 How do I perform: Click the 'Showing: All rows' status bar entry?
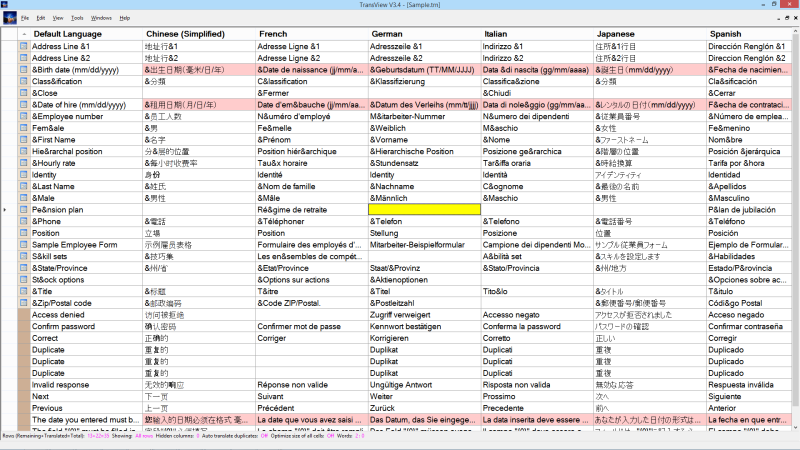pyautogui.click(x=132, y=436)
